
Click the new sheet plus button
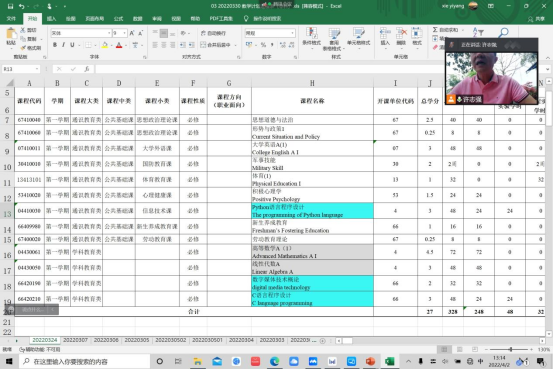[322, 341]
